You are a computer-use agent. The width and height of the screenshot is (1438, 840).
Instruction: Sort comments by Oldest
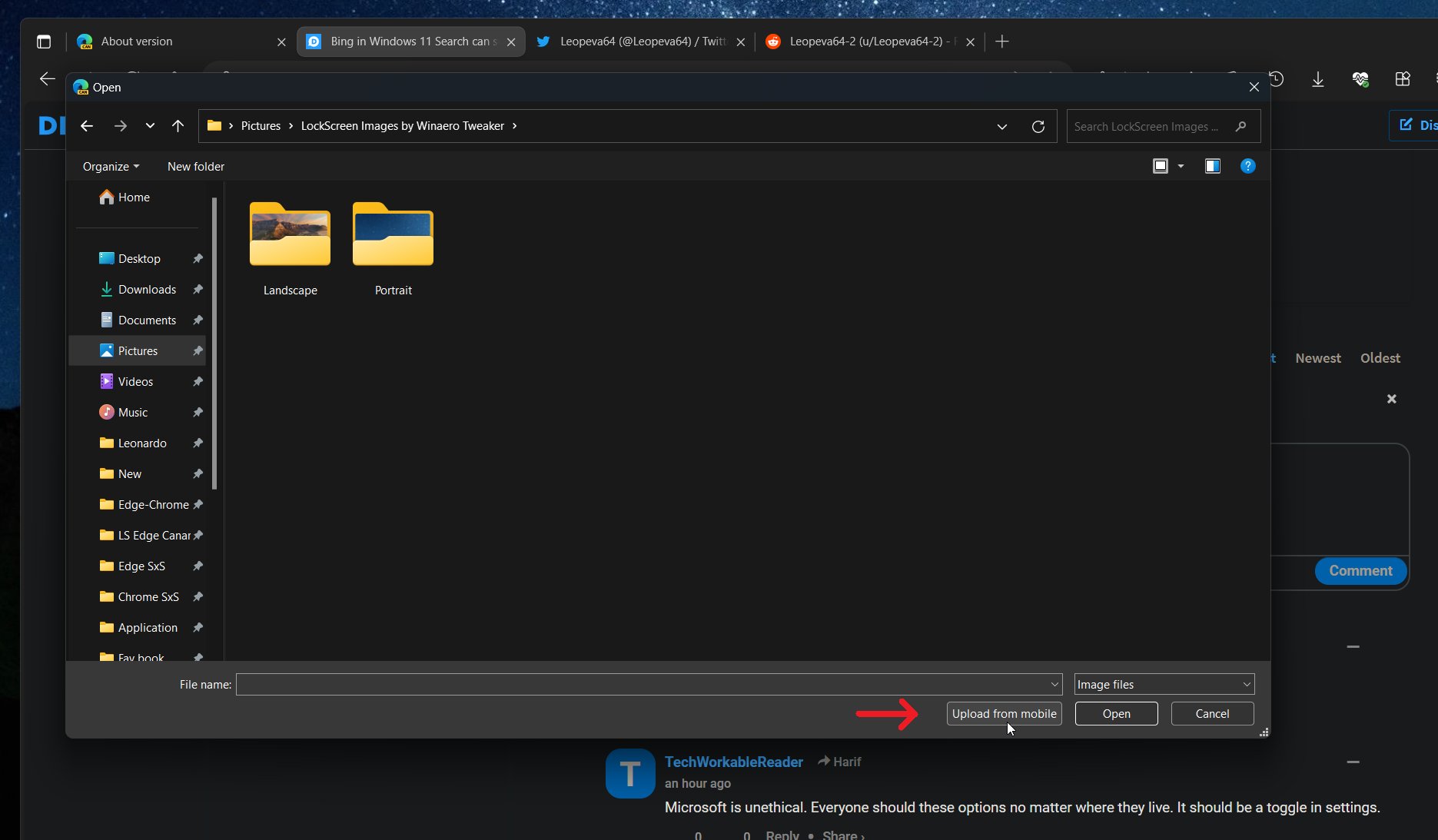[x=1380, y=358]
